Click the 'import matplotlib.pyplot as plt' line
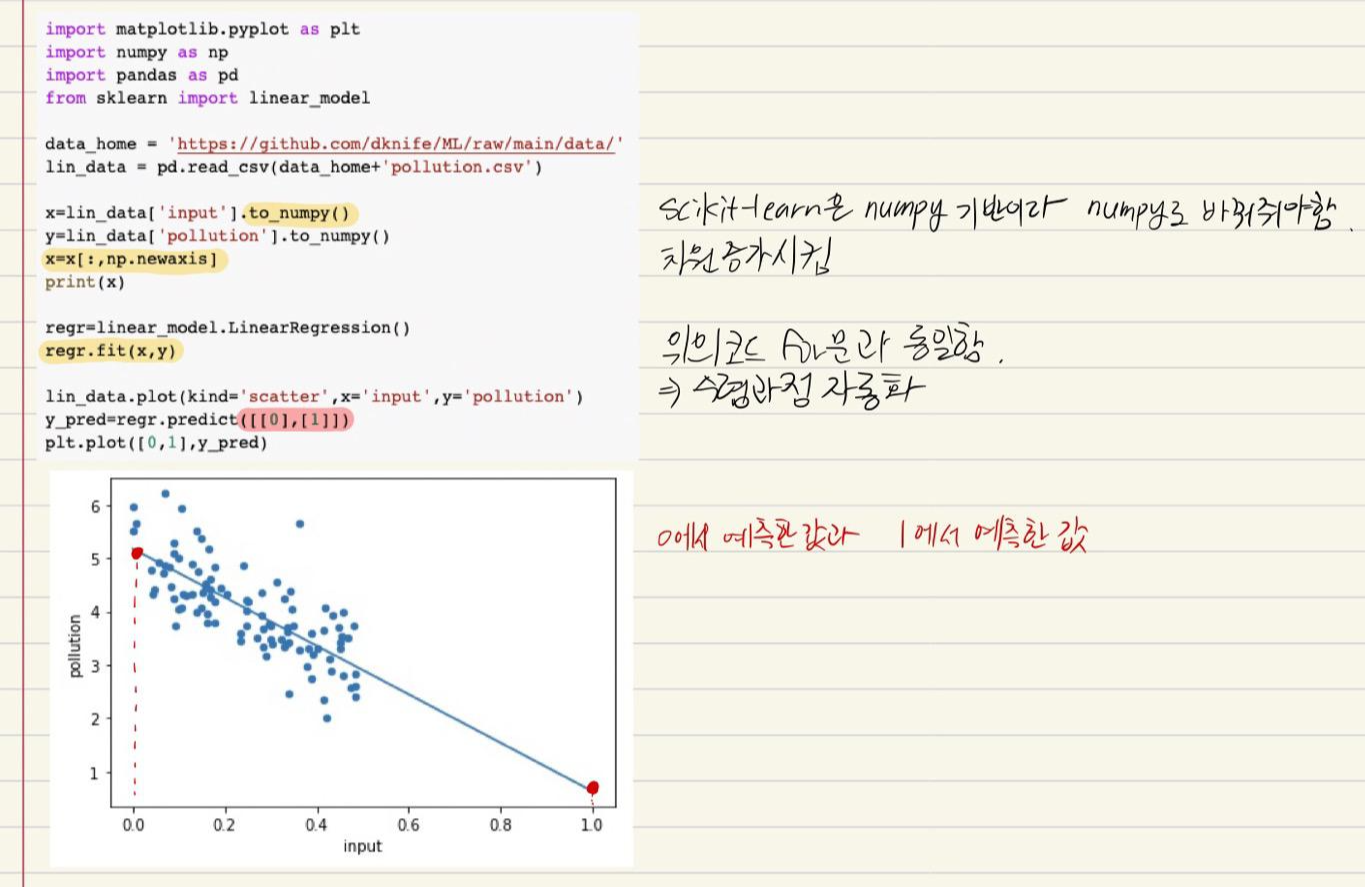 (x=202, y=29)
